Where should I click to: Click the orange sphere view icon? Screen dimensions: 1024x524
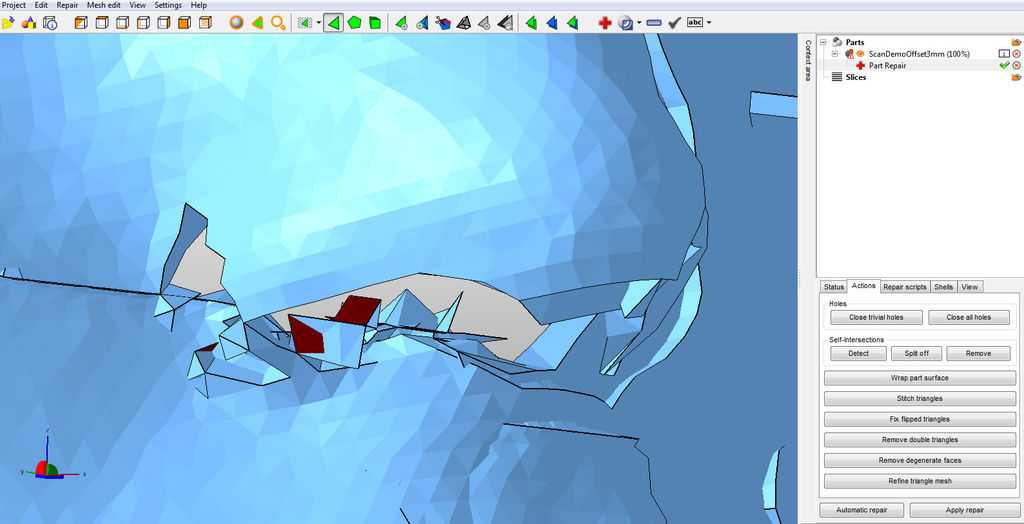pyautogui.click(x=236, y=22)
